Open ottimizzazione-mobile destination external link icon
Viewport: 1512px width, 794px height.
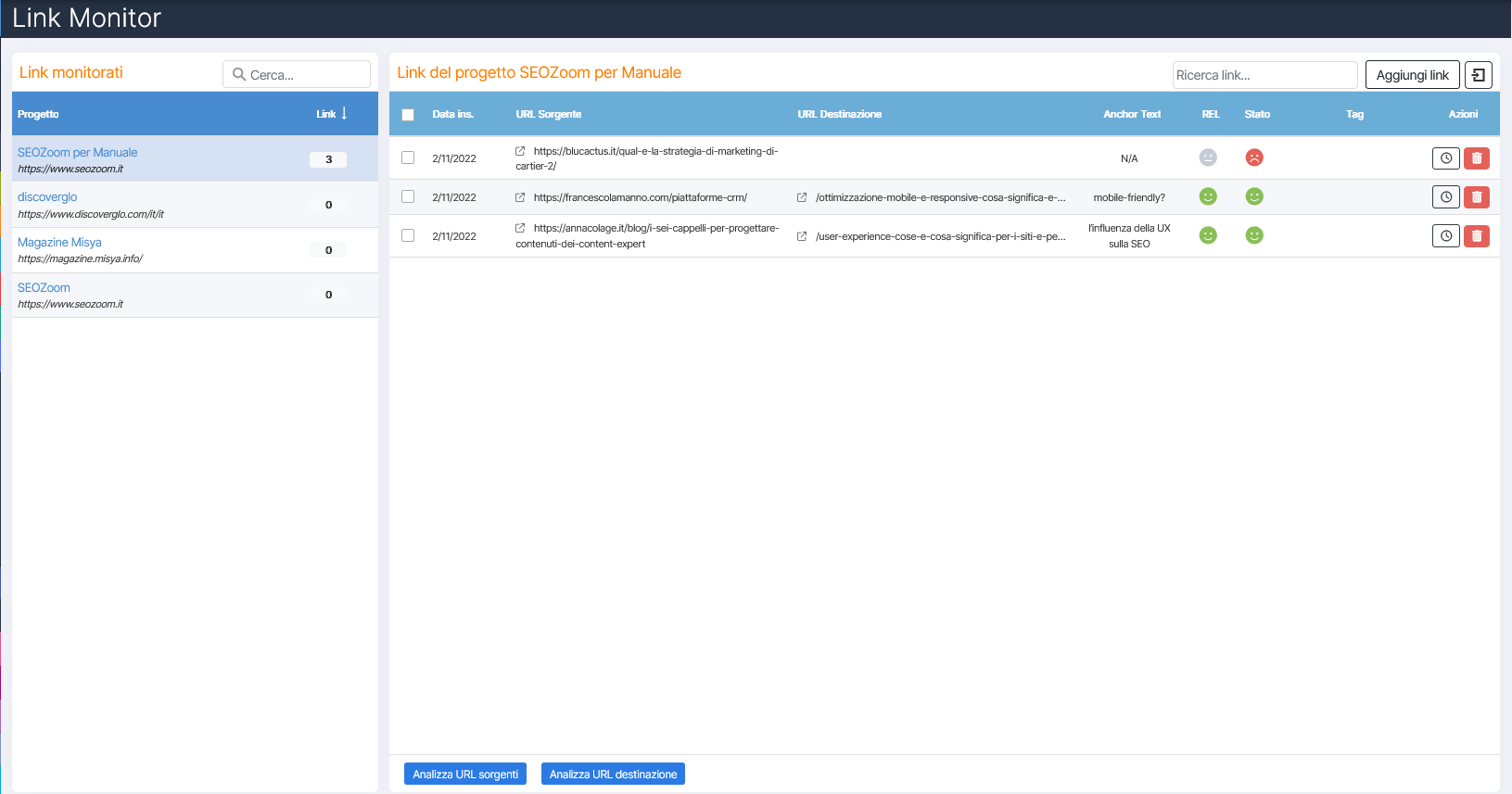click(x=802, y=197)
